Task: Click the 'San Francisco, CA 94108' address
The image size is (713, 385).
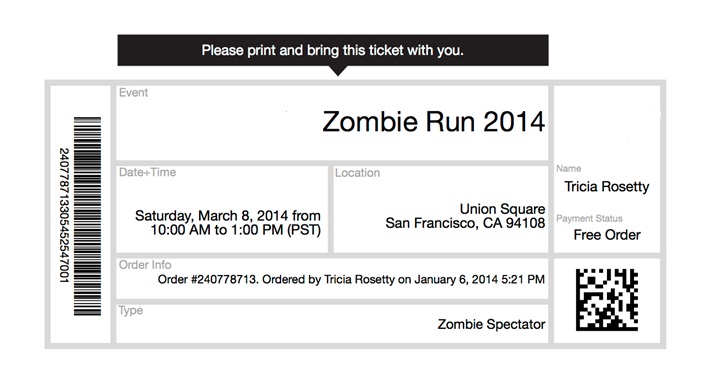Action: pyautogui.click(x=465, y=223)
